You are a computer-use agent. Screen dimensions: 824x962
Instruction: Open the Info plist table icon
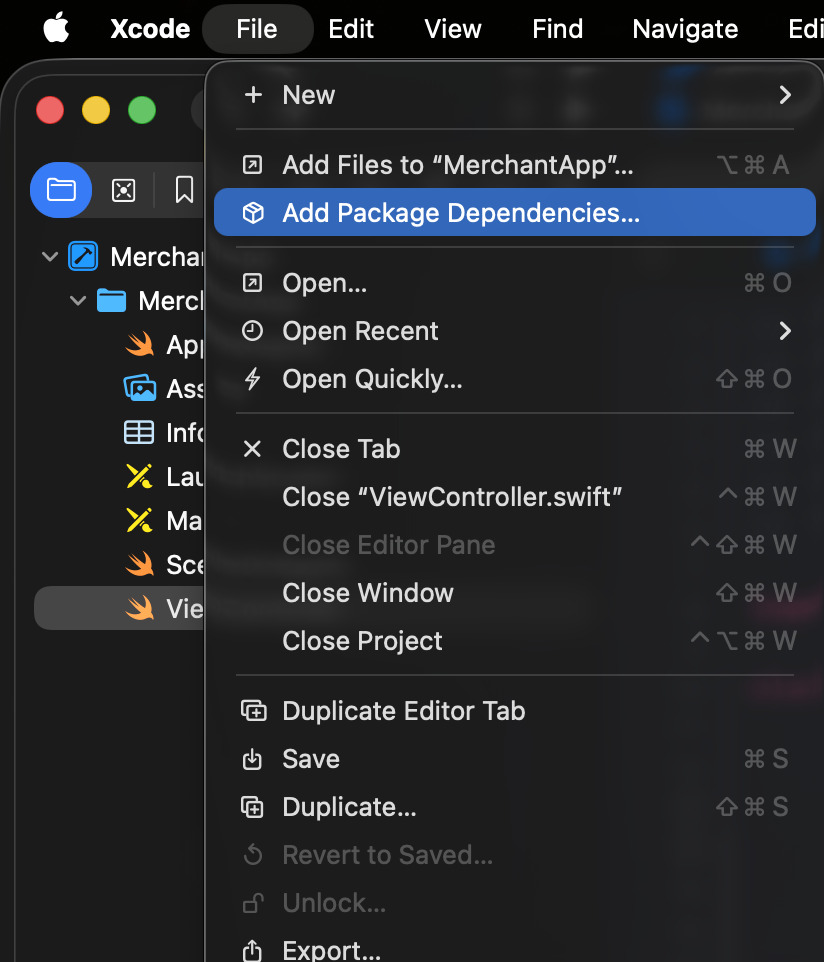click(x=139, y=433)
